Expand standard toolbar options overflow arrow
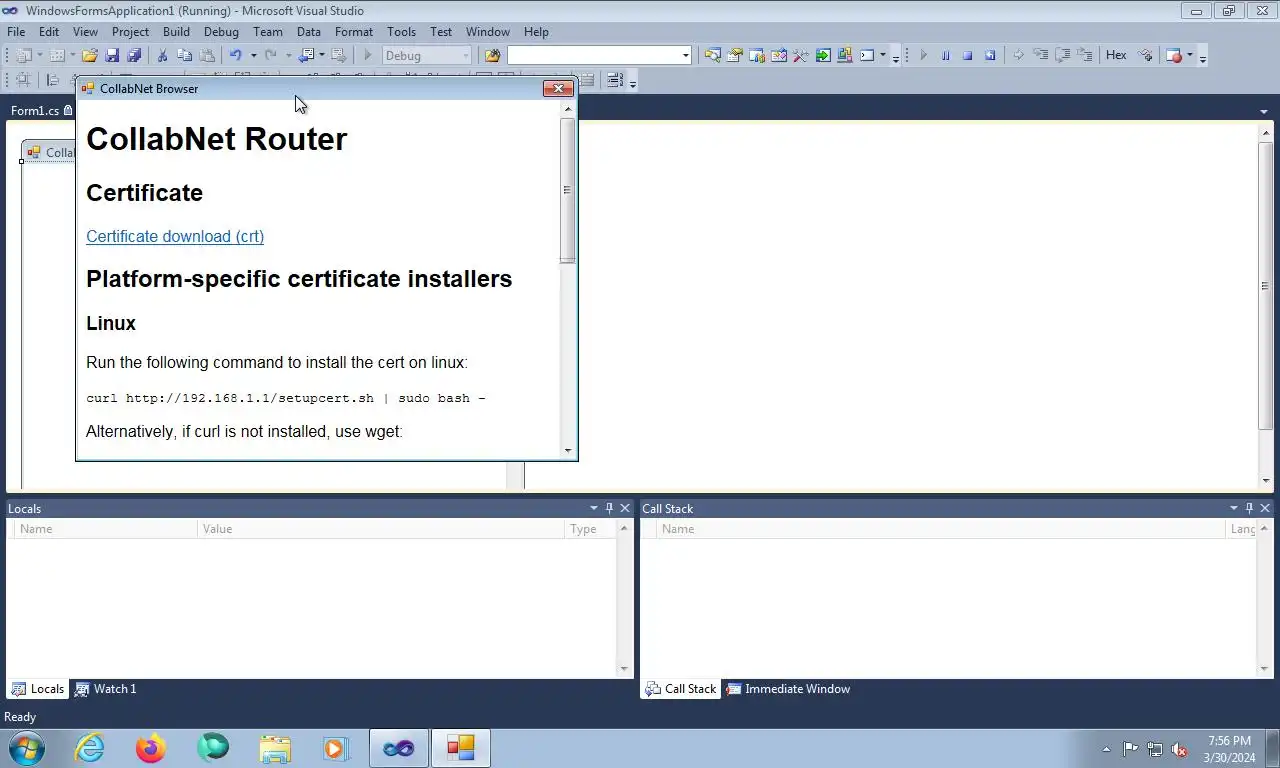1280x768 pixels. click(895, 57)
